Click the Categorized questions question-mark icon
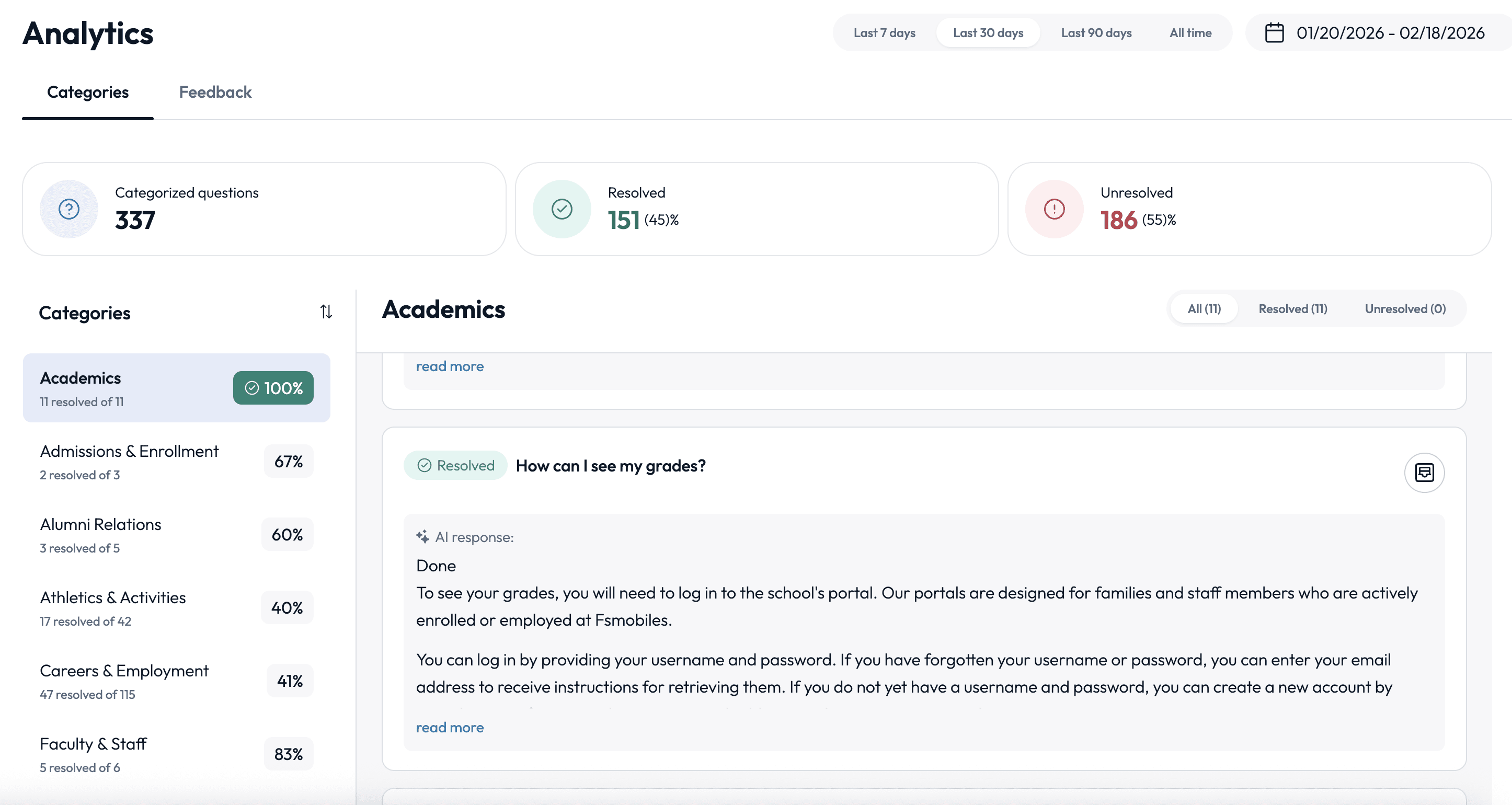 click(68, 209)
